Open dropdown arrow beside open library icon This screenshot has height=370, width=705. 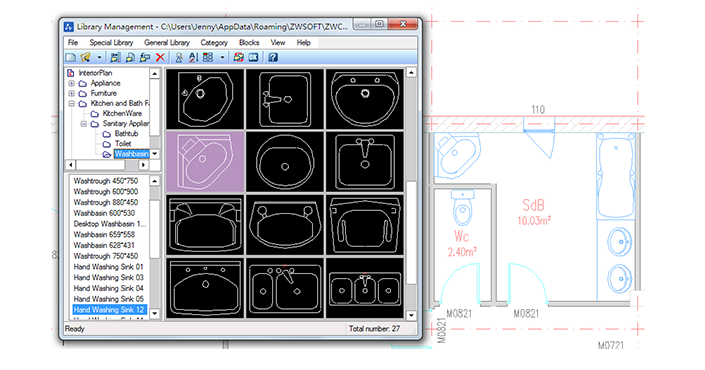click(x=99, y=57)
